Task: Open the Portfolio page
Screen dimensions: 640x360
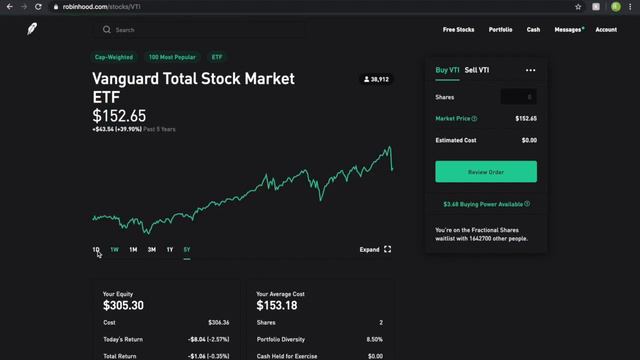Action: [x=500, y=29]
